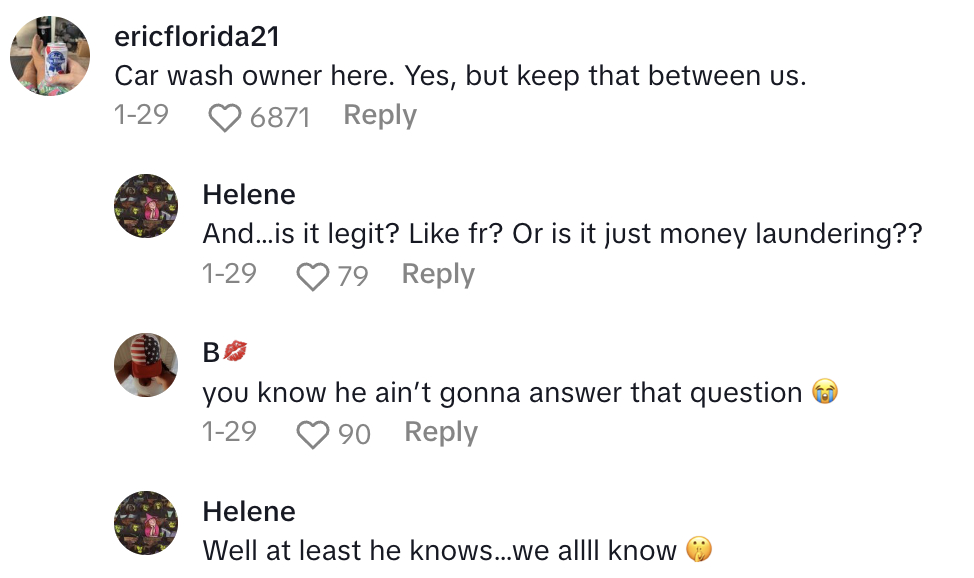Like Helene's money laundering question comment

pos(313,275)
